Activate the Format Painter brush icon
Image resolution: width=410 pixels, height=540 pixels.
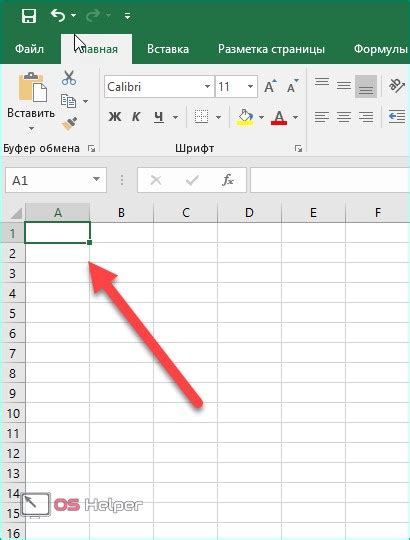click(x=69, y=124)
